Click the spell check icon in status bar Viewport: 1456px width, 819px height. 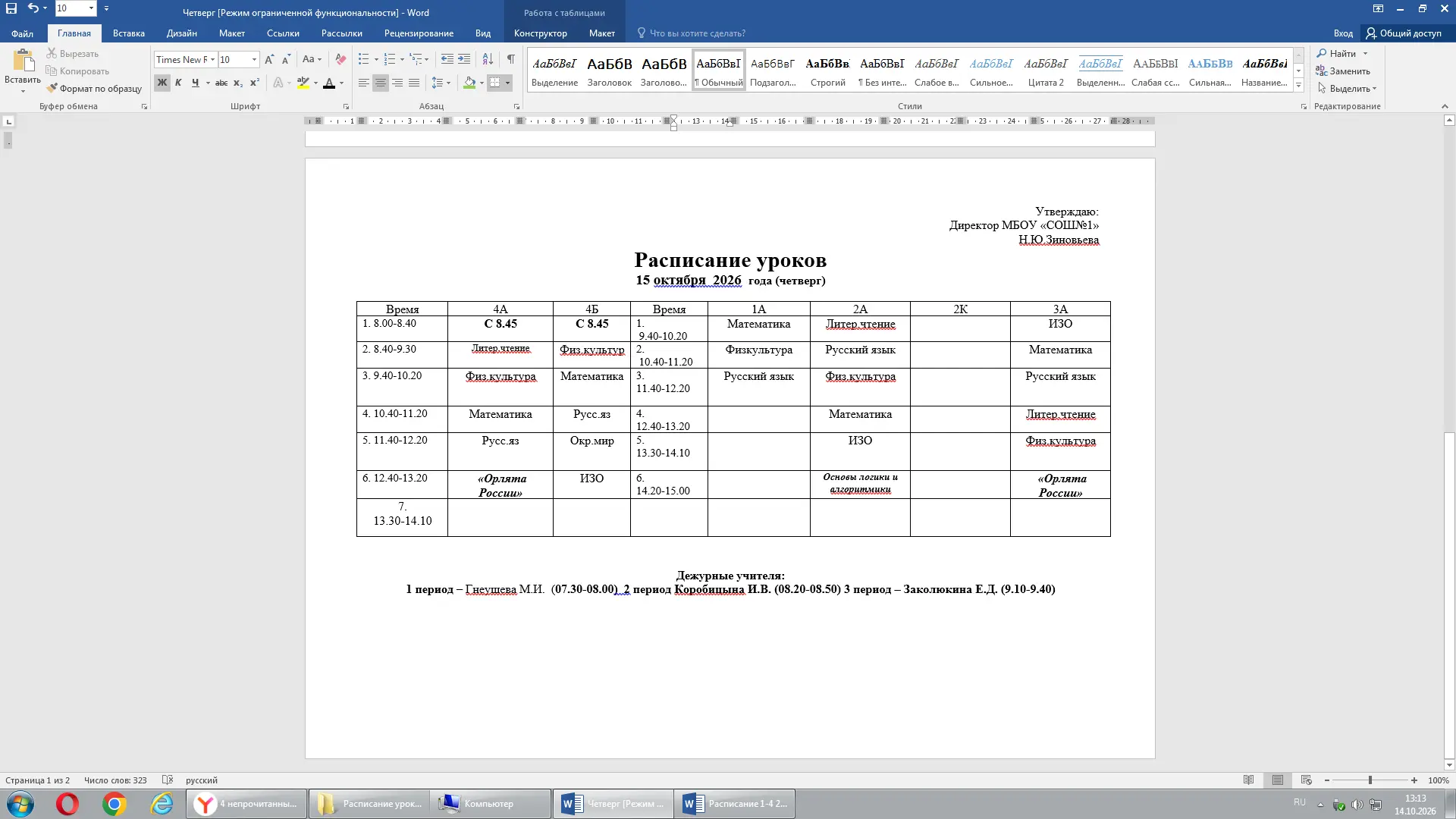168,780
